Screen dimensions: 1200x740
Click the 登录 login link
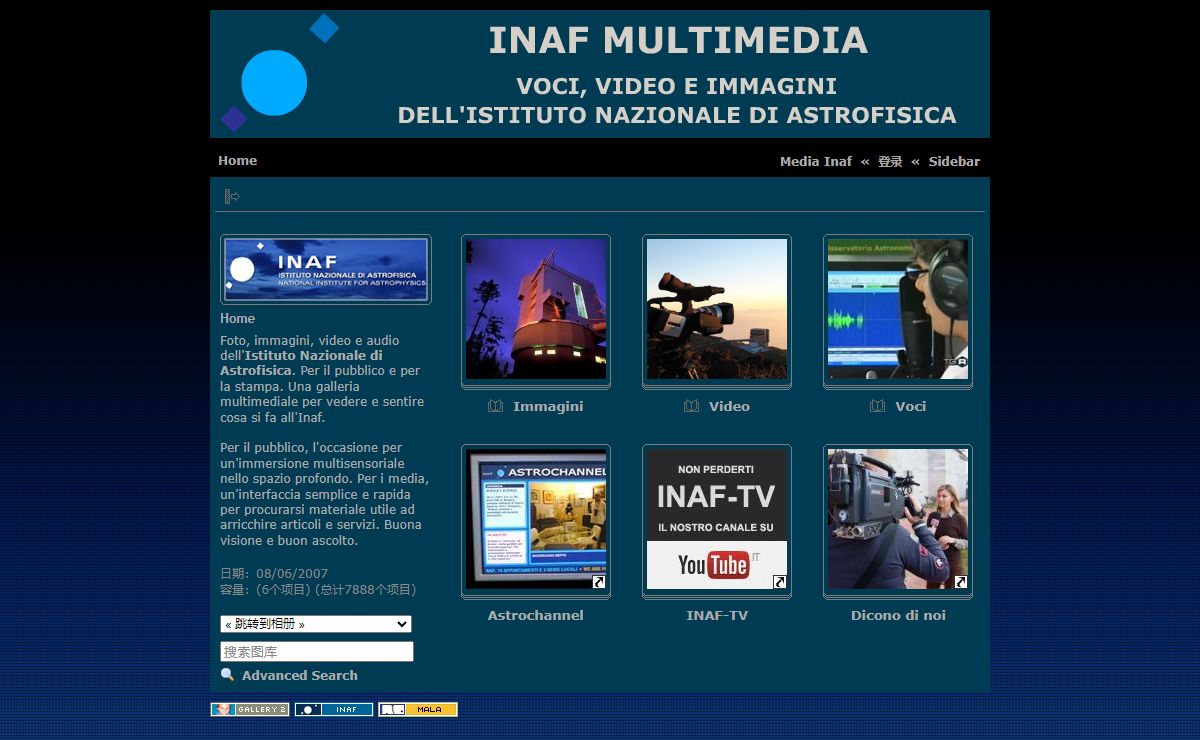click(890, 161)
